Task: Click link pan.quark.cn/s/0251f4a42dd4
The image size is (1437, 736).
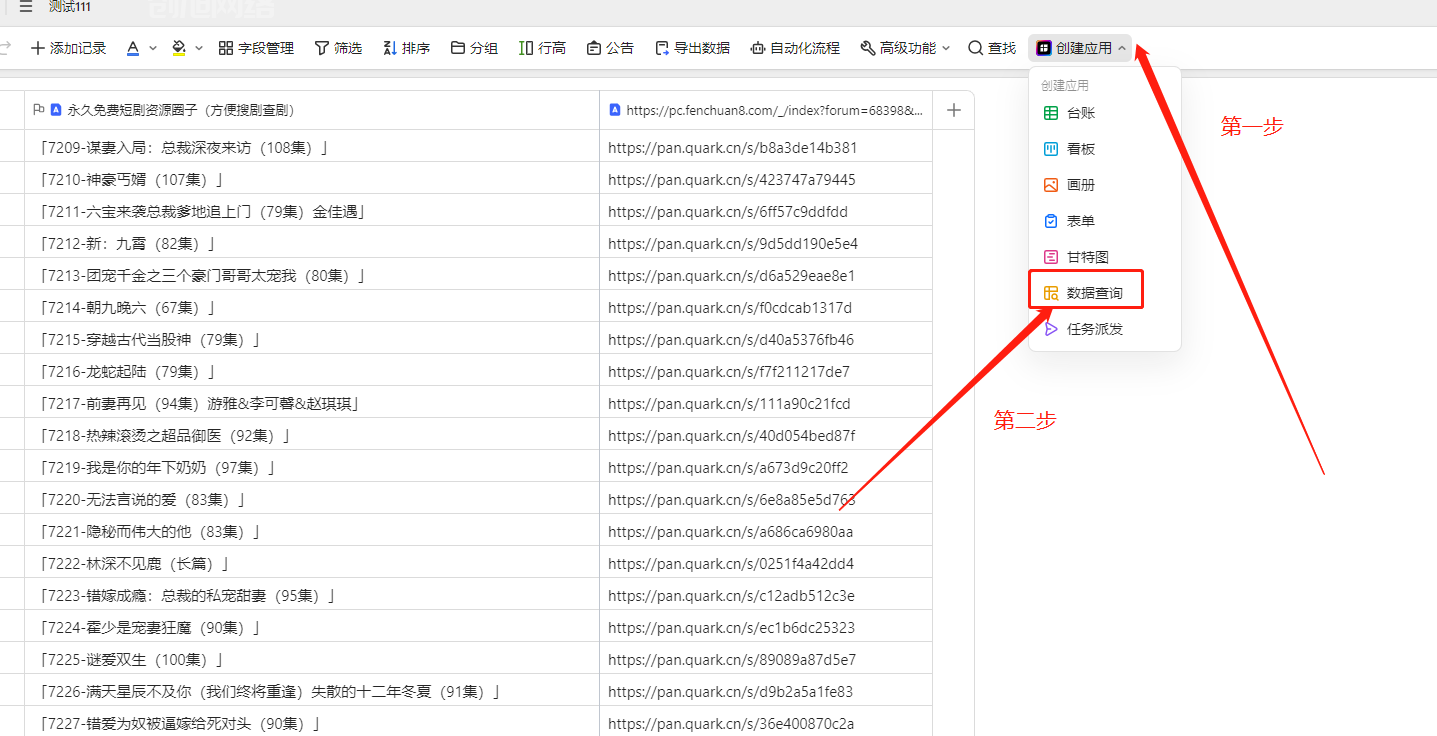Action: point(731,564)
